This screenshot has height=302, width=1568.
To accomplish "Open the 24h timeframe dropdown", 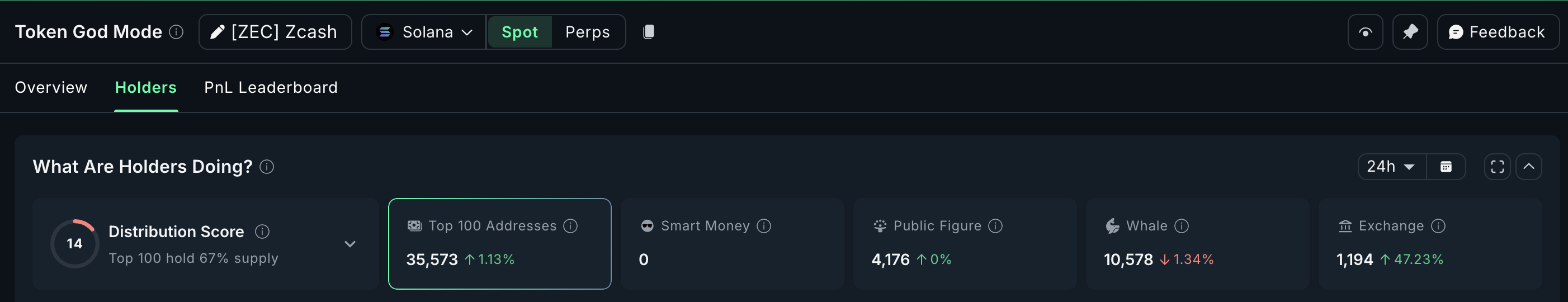I will click(1391, 167).
